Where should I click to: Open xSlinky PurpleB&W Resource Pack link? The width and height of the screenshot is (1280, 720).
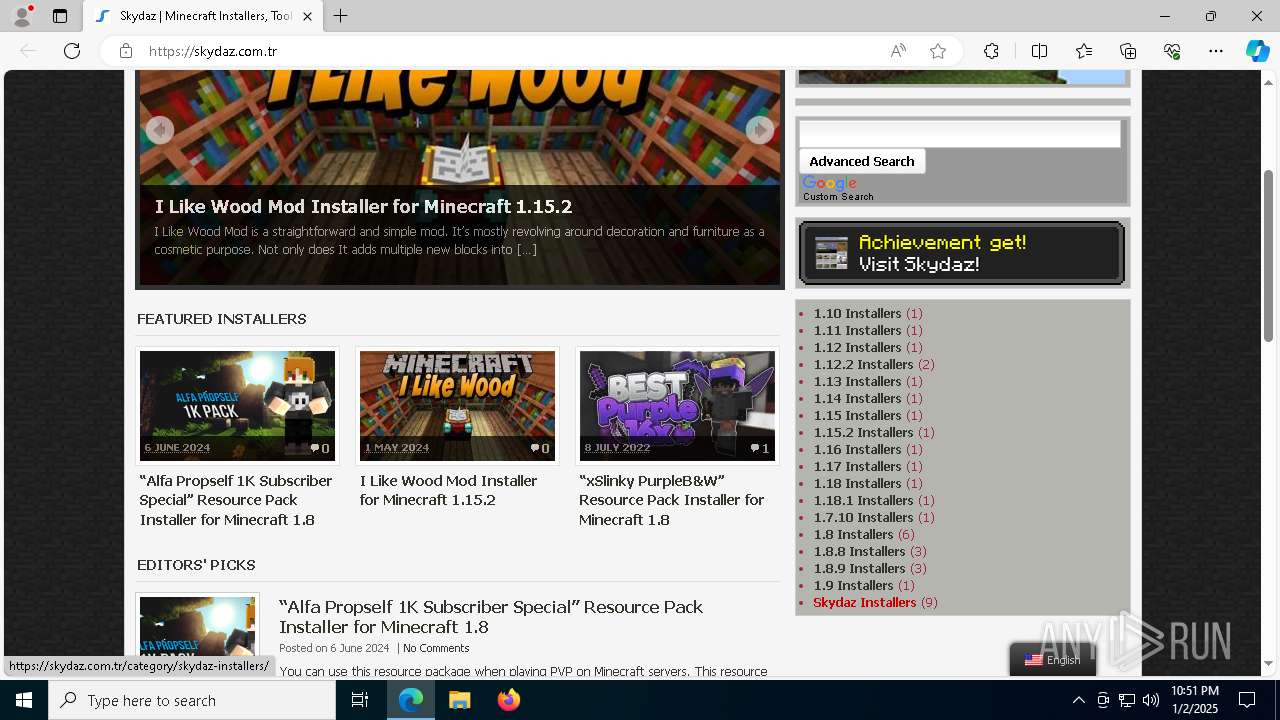(x=672, y=500)
